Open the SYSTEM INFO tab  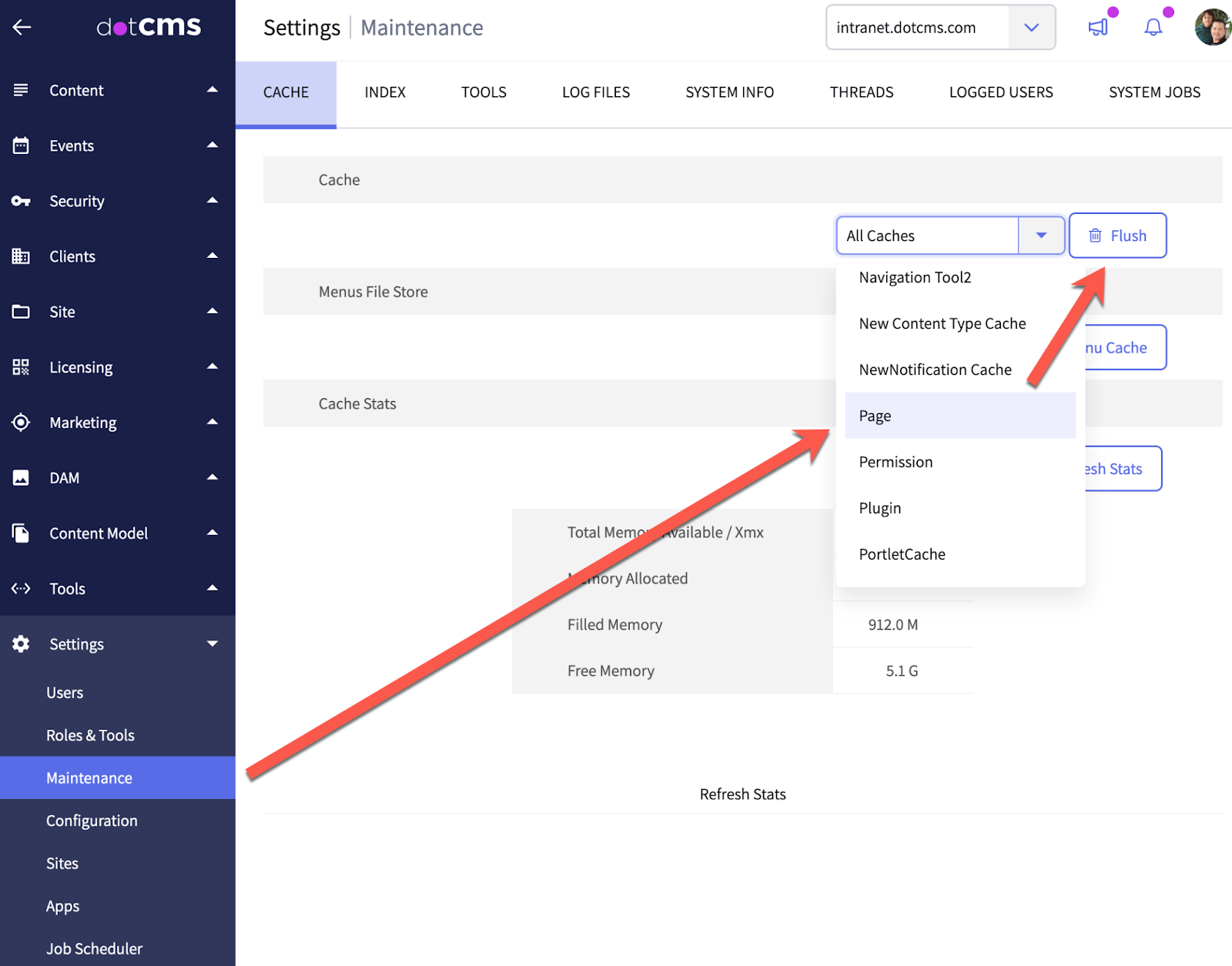[729, 92]
